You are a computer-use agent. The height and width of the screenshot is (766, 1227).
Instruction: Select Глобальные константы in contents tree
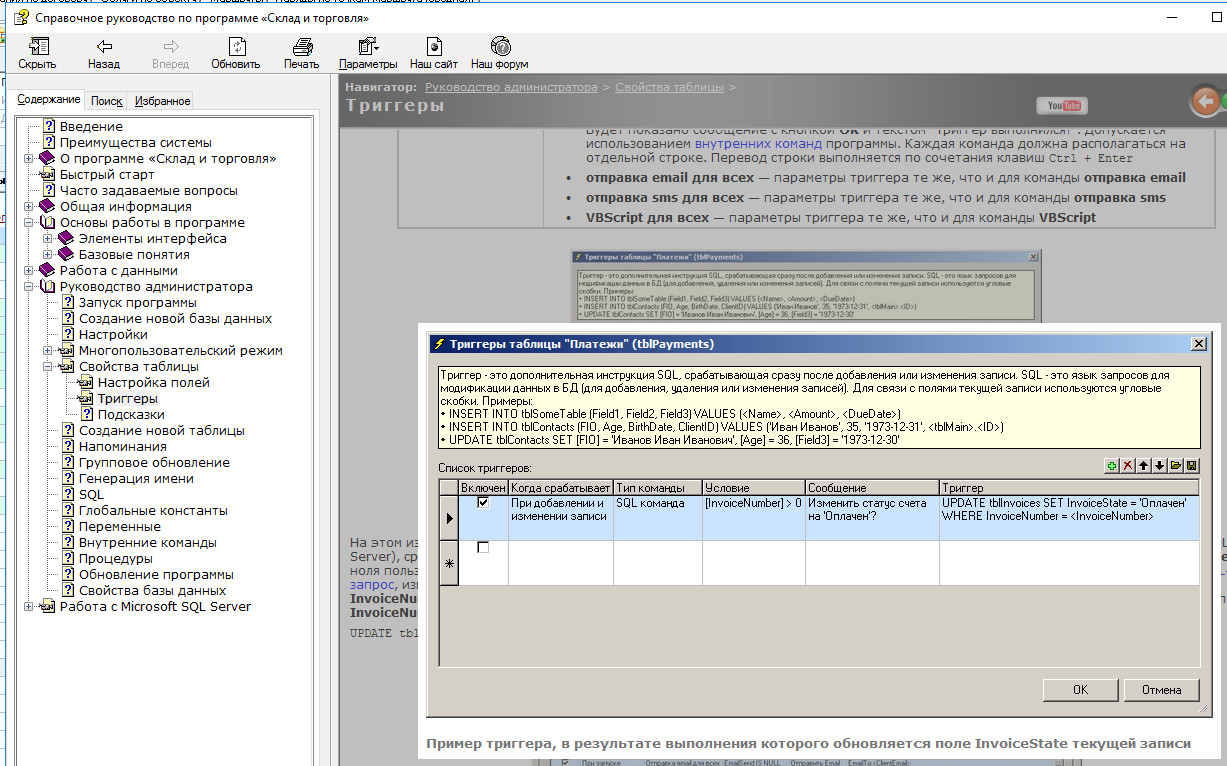pos(153,511)
